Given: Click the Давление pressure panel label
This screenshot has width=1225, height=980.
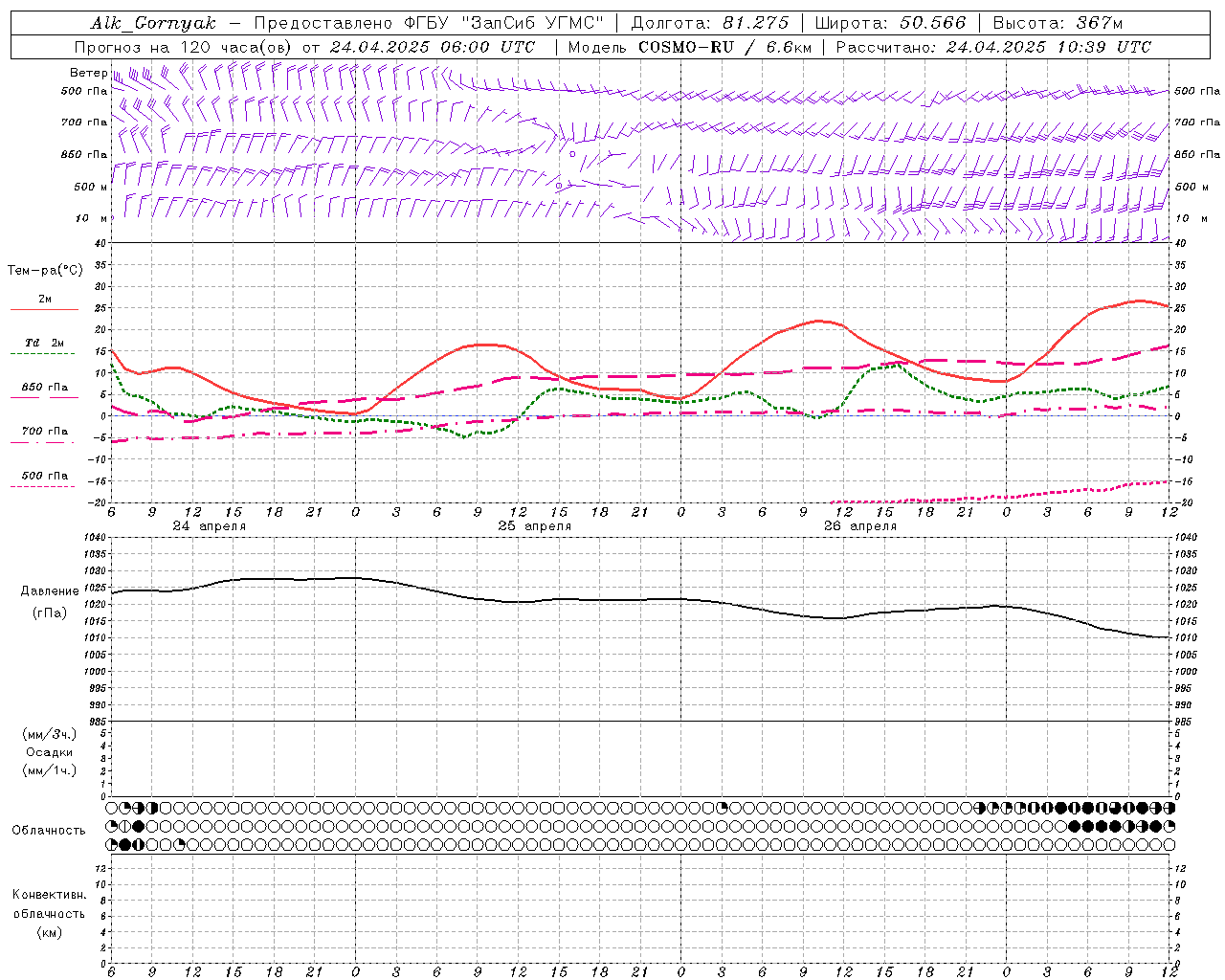Looking at the screenshot, I should click(x=50, y=591).
